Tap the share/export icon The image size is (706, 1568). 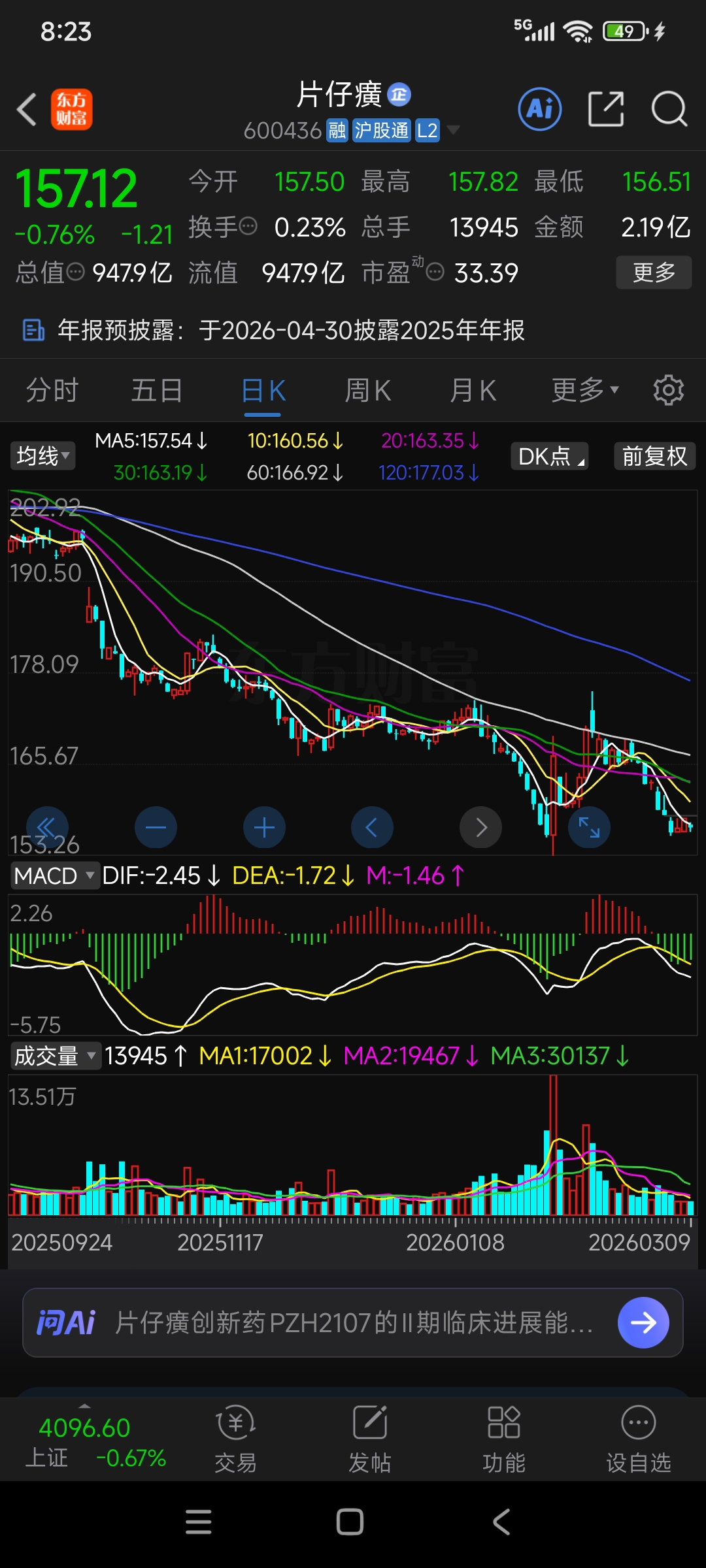pos(606,109)
